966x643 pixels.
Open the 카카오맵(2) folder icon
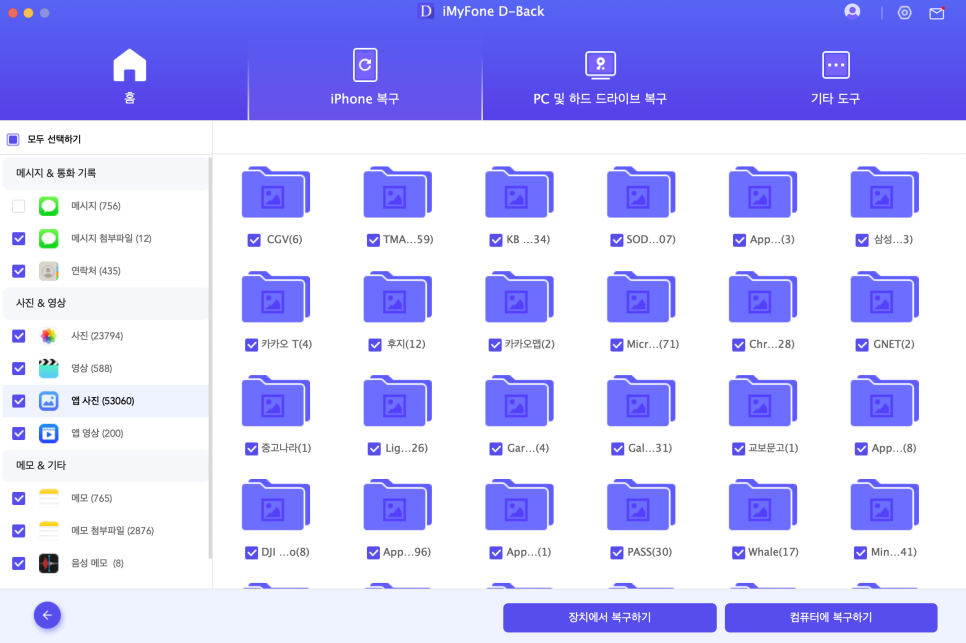(x=519, y=297)
